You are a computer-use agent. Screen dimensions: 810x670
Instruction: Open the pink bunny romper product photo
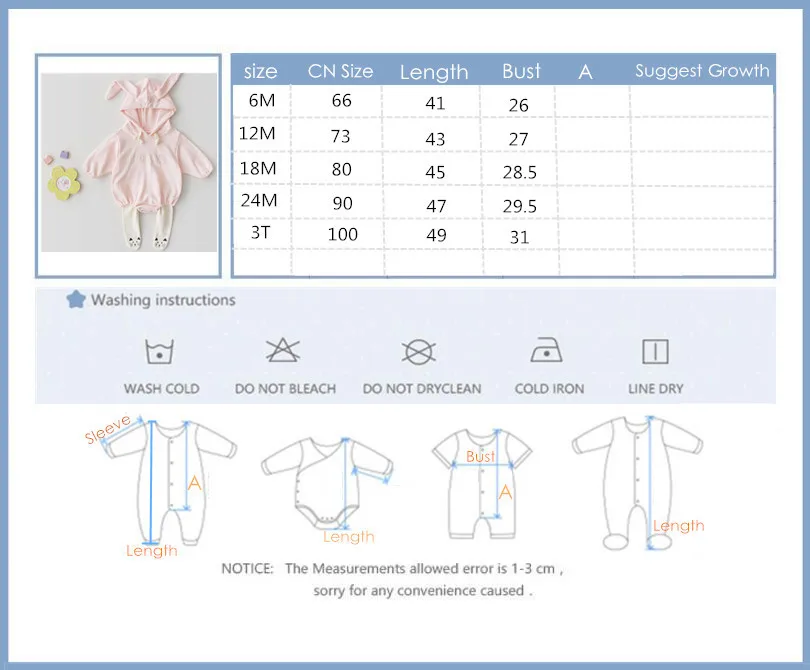coord(129,163)
